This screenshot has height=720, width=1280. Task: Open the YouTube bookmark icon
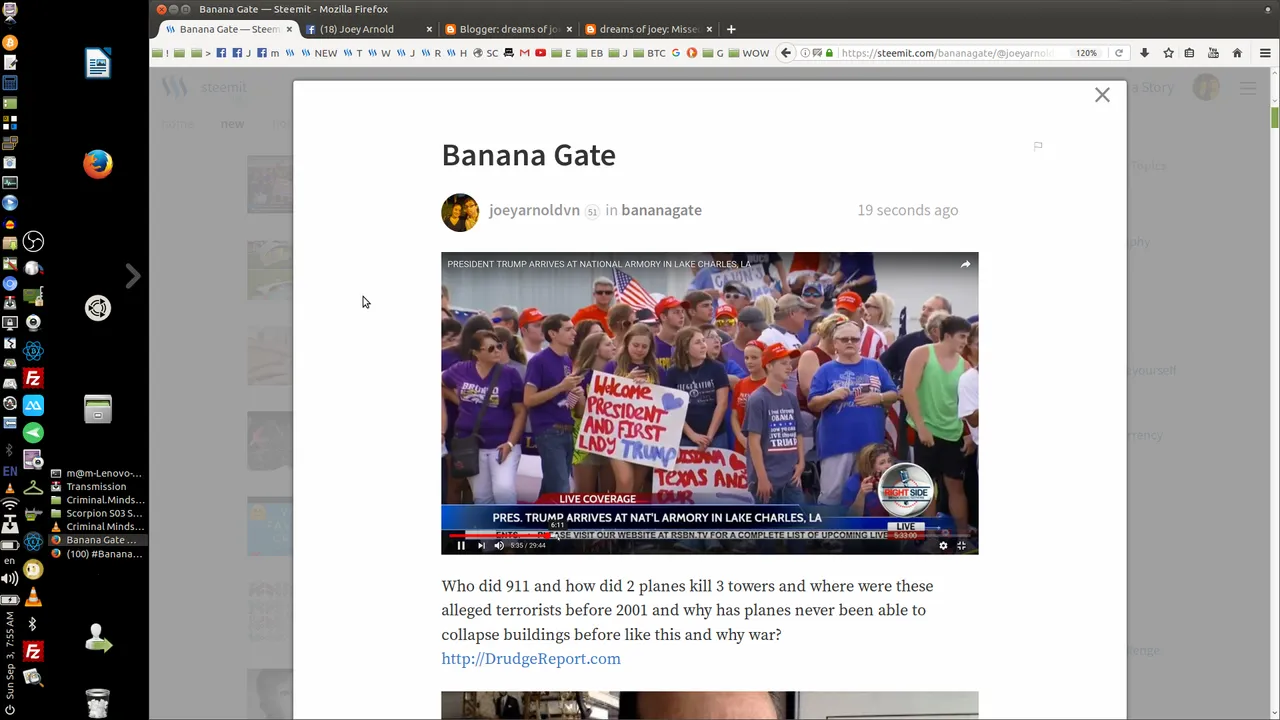tap(540, 53)
